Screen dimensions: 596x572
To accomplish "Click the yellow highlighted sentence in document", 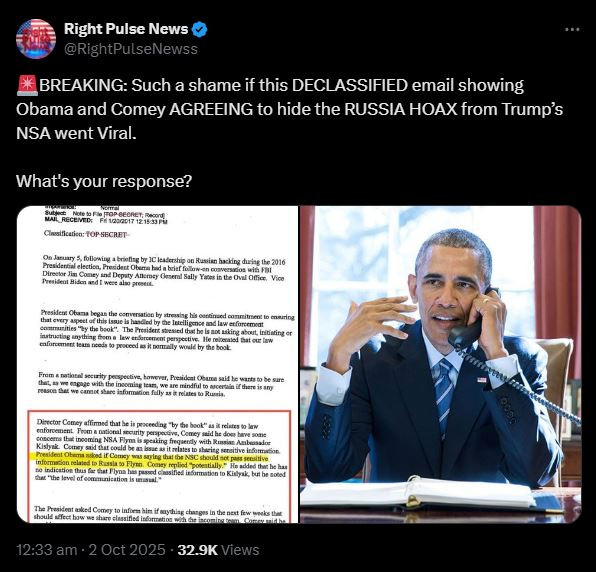I will (x=152, y=461).
